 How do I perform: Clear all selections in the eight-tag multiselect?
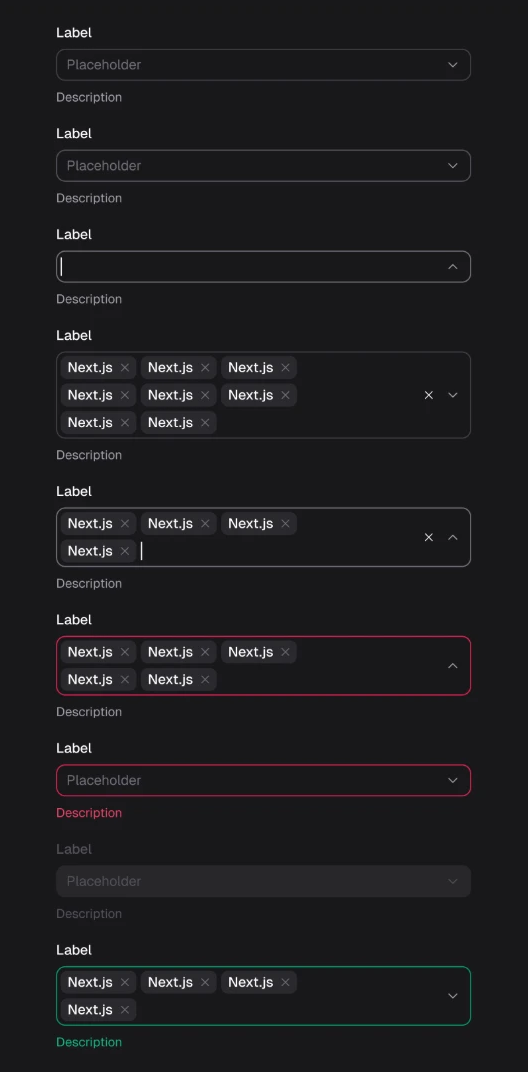coord(429,395)
